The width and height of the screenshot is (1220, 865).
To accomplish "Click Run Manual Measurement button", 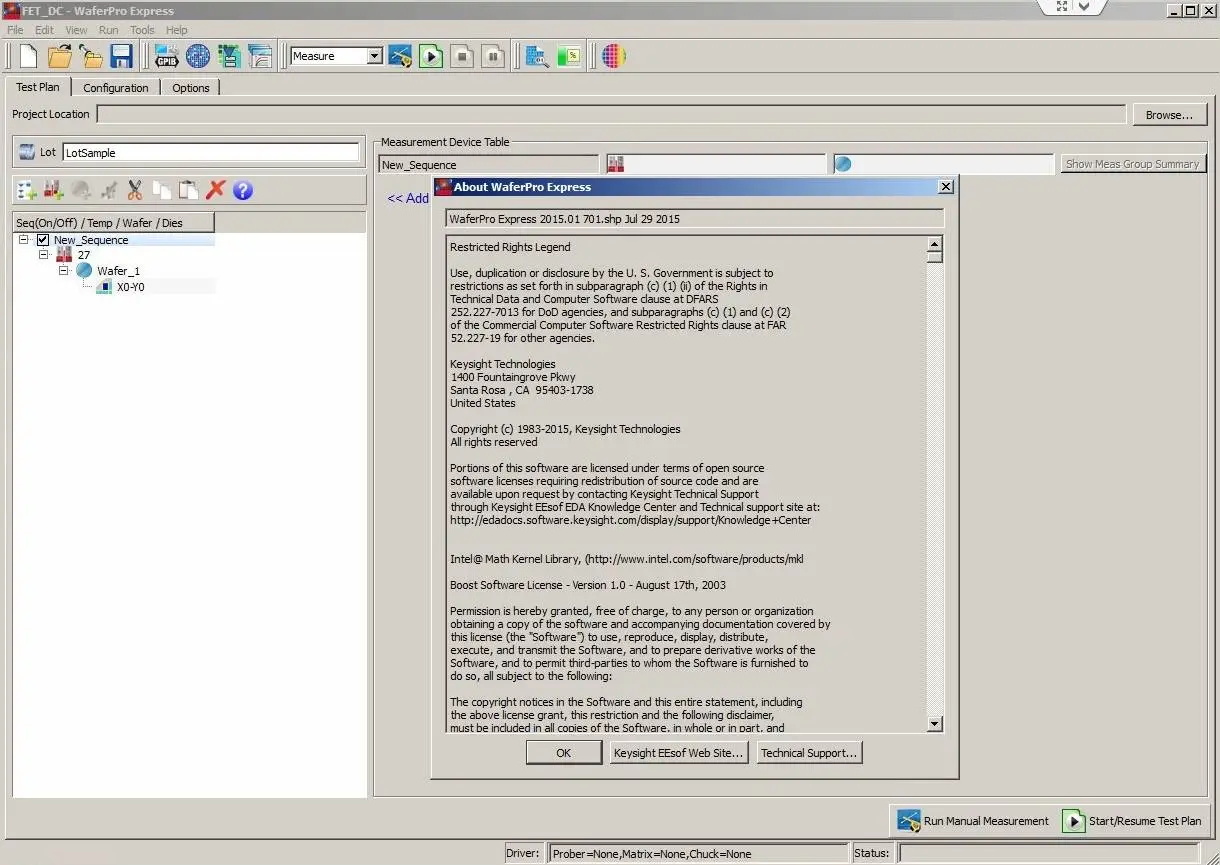I will [x=972, y=821].
